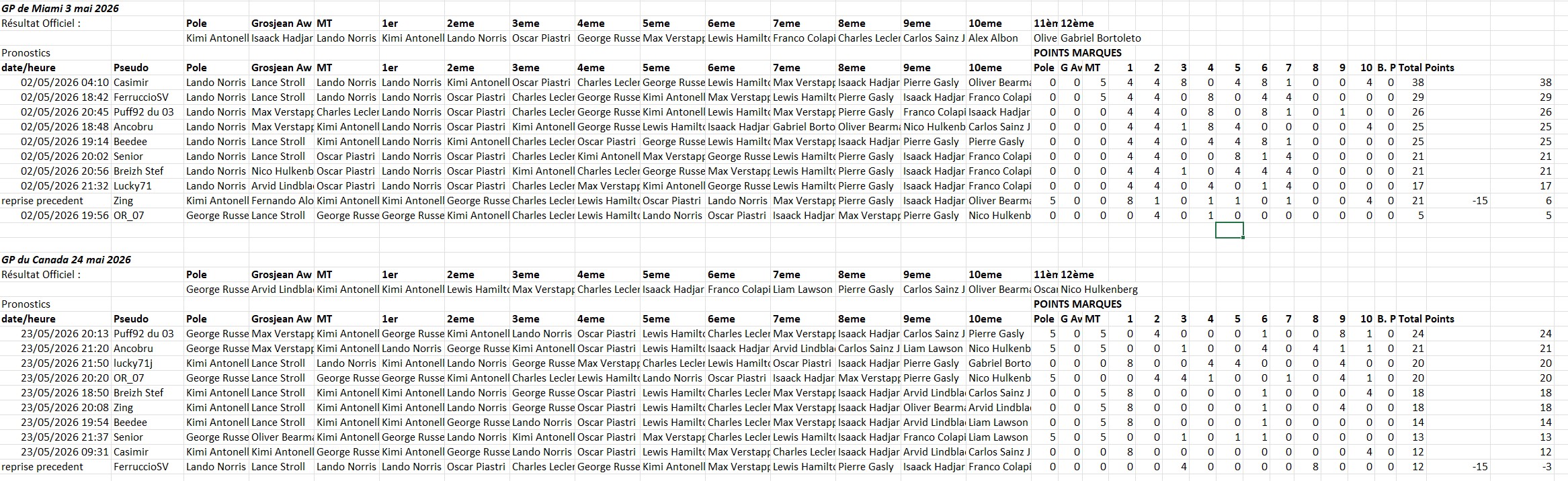Select the 'Isaack Hadjar' Grosjean Award official Miami result
1568x481 pixels.
[282, 38]
